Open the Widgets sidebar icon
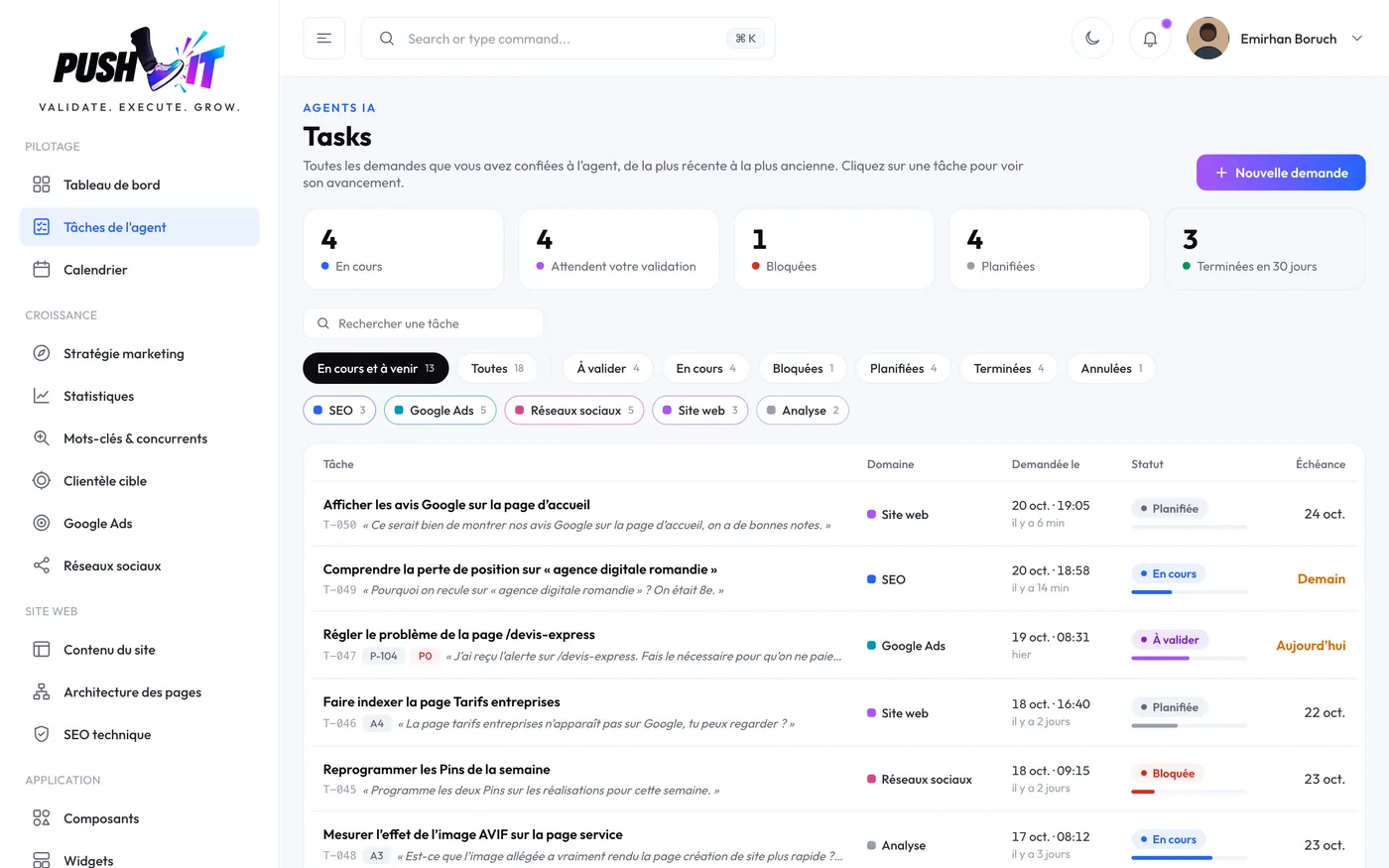This screenshot has height=868, width=1389. [42, 860]
